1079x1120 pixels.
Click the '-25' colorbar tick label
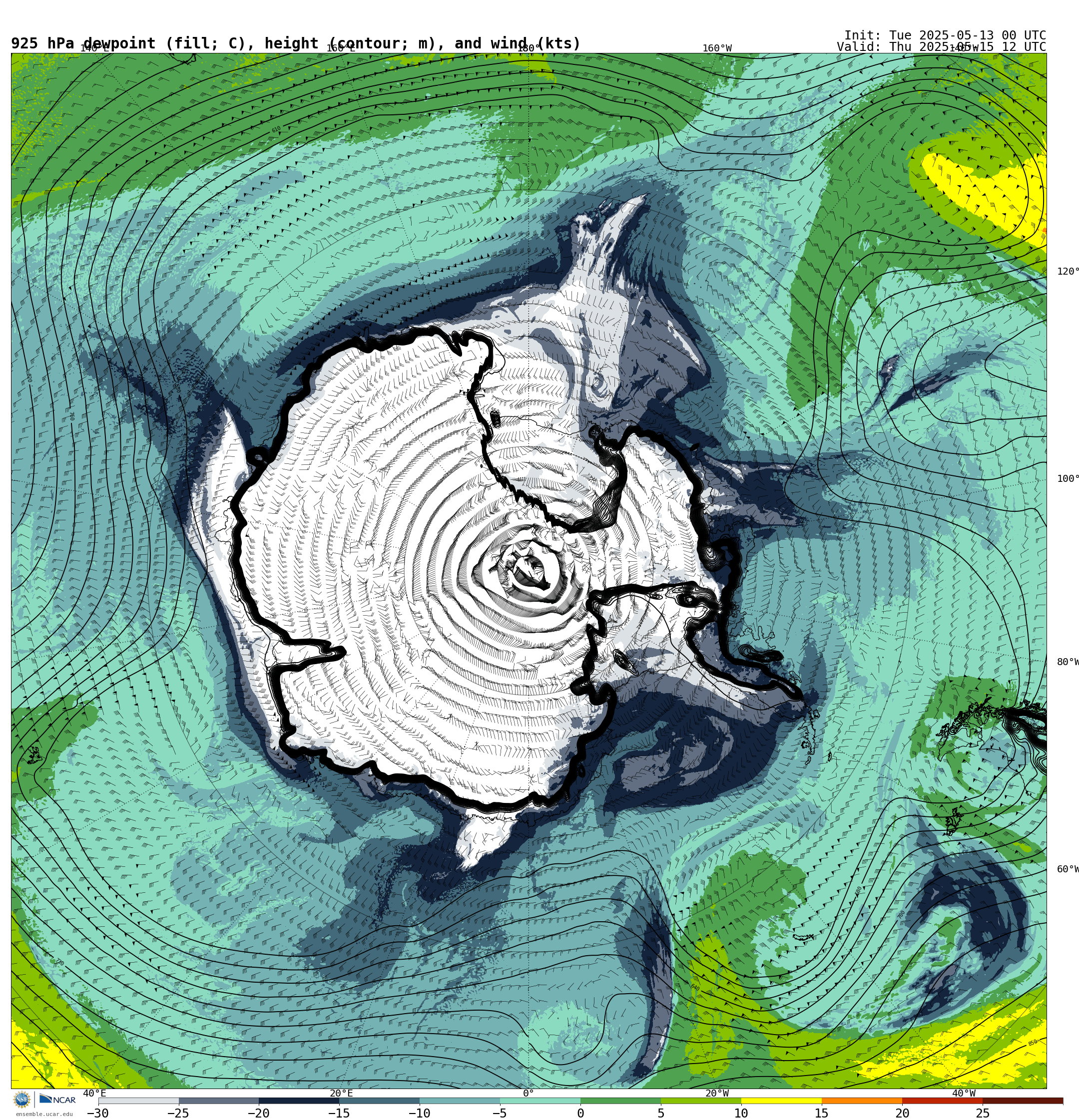click(178, 1113)
